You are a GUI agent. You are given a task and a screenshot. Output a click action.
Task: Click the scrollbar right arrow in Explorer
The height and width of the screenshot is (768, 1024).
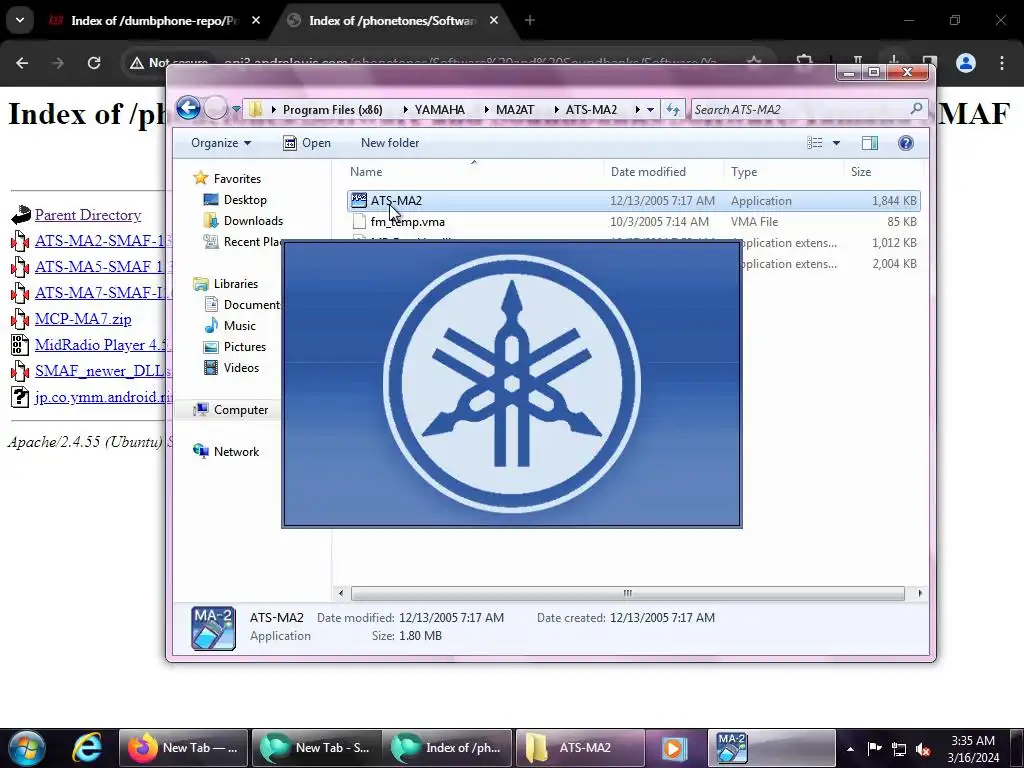point(920,593)
